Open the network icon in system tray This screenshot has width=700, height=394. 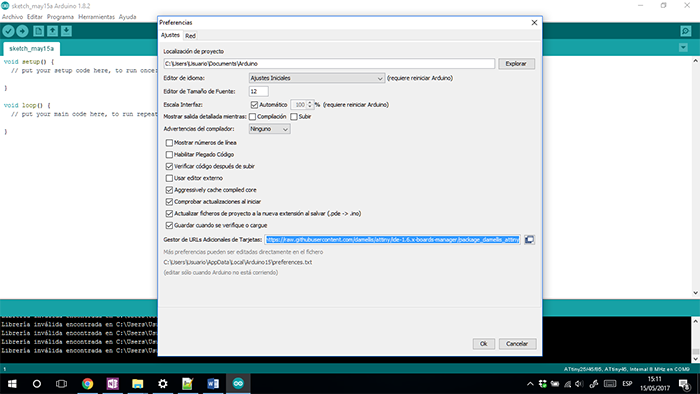567,384
